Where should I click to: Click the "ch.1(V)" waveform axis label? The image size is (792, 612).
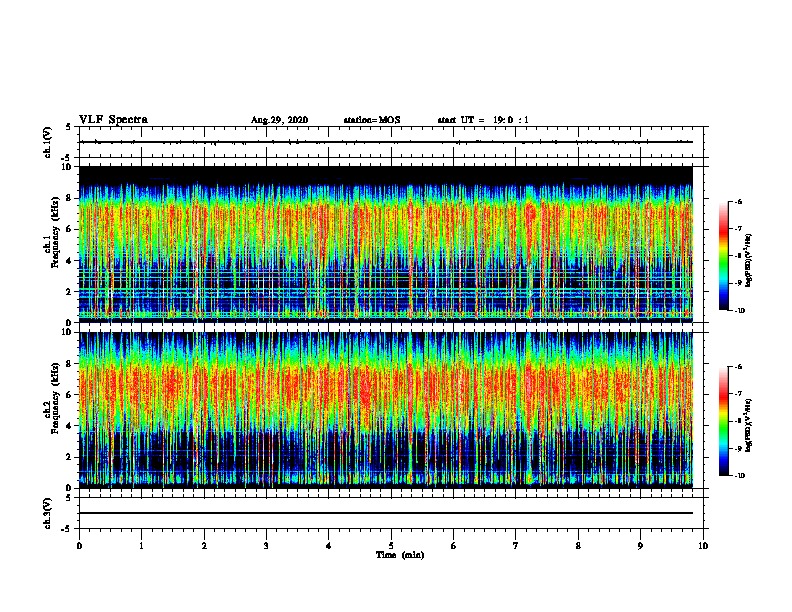coord(48,142)
